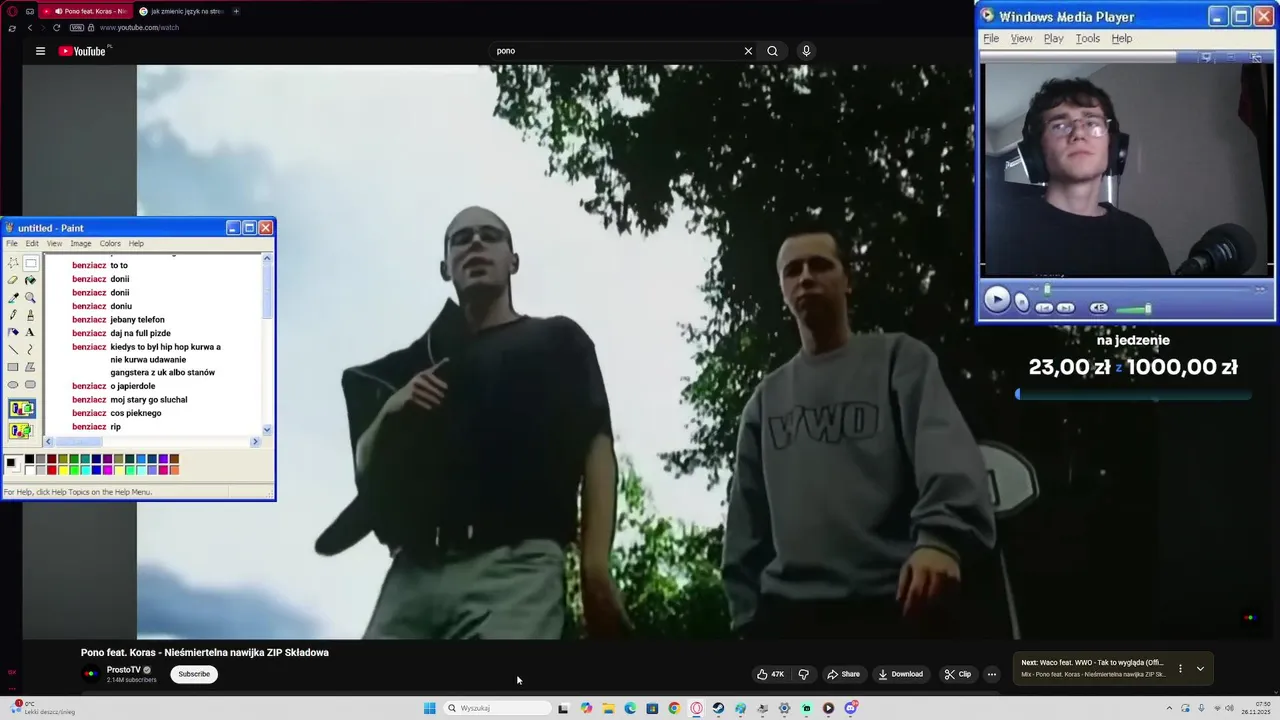This screenshot has height=720, width=1280.
Task: Reload the browser page
Action: click(56, 27)
